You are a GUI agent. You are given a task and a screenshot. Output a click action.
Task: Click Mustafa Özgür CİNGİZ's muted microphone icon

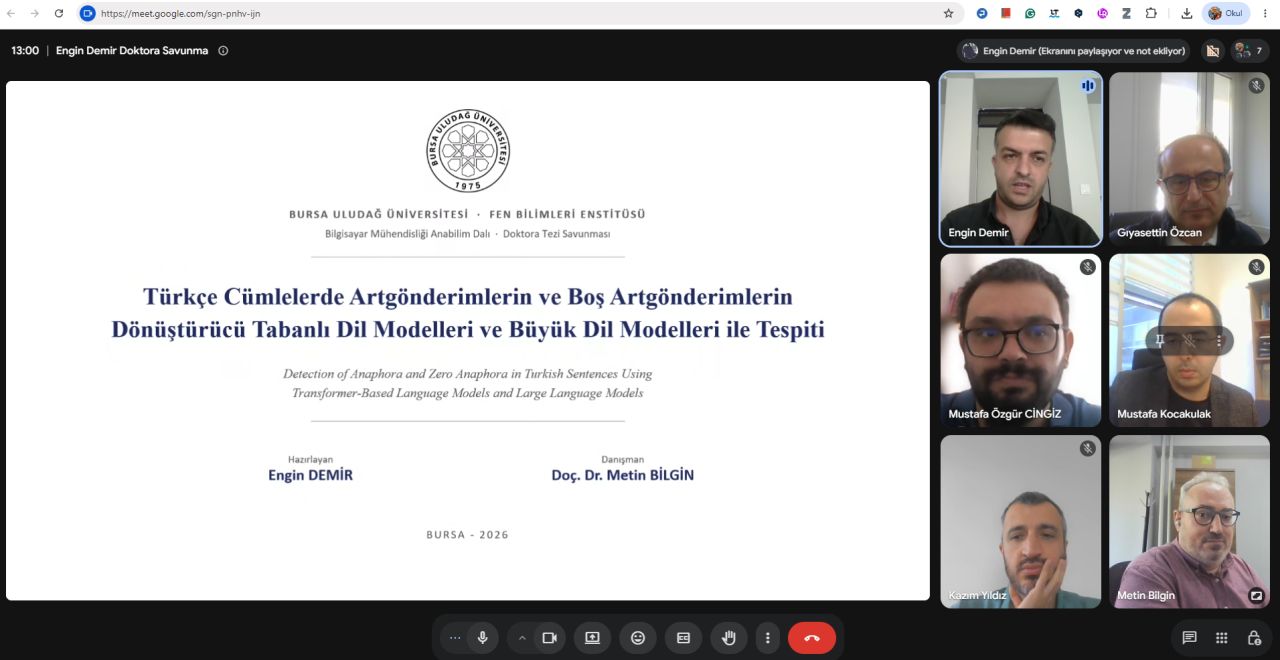pos(1087,267)
